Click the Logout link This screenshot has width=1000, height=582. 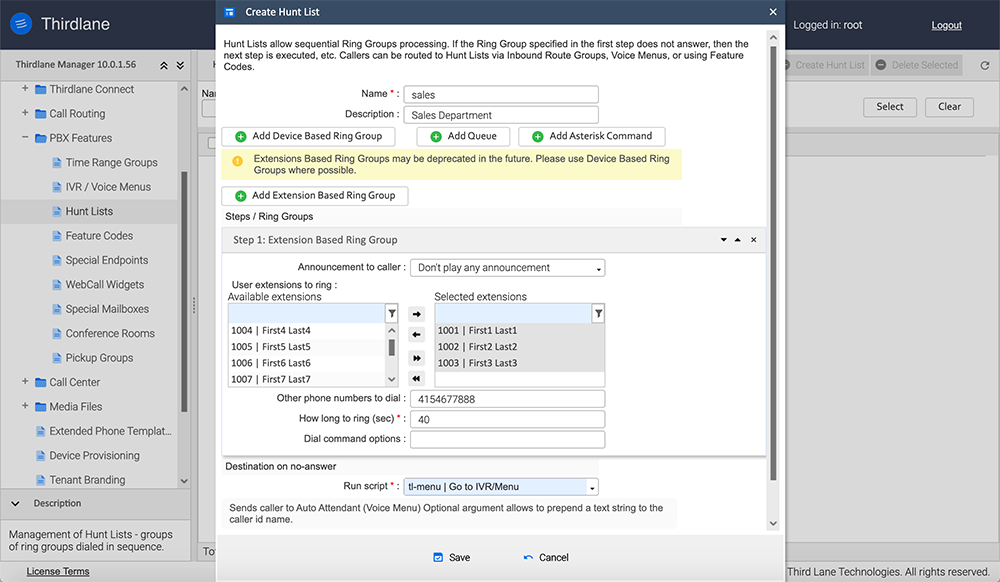pyautogui.click(x=946, y=25)
